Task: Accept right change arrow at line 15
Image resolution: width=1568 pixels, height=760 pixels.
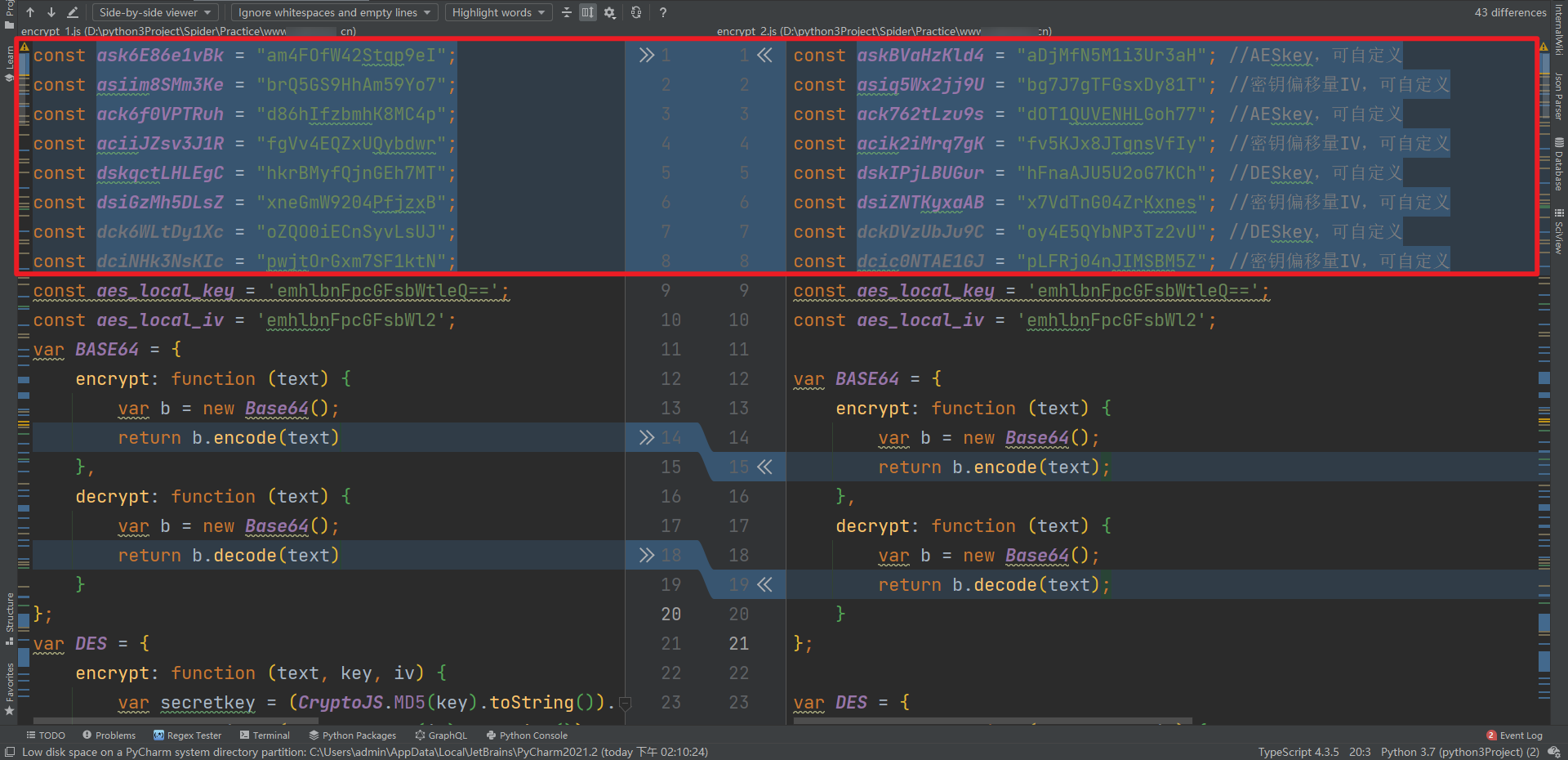Action: coord(764,467)
